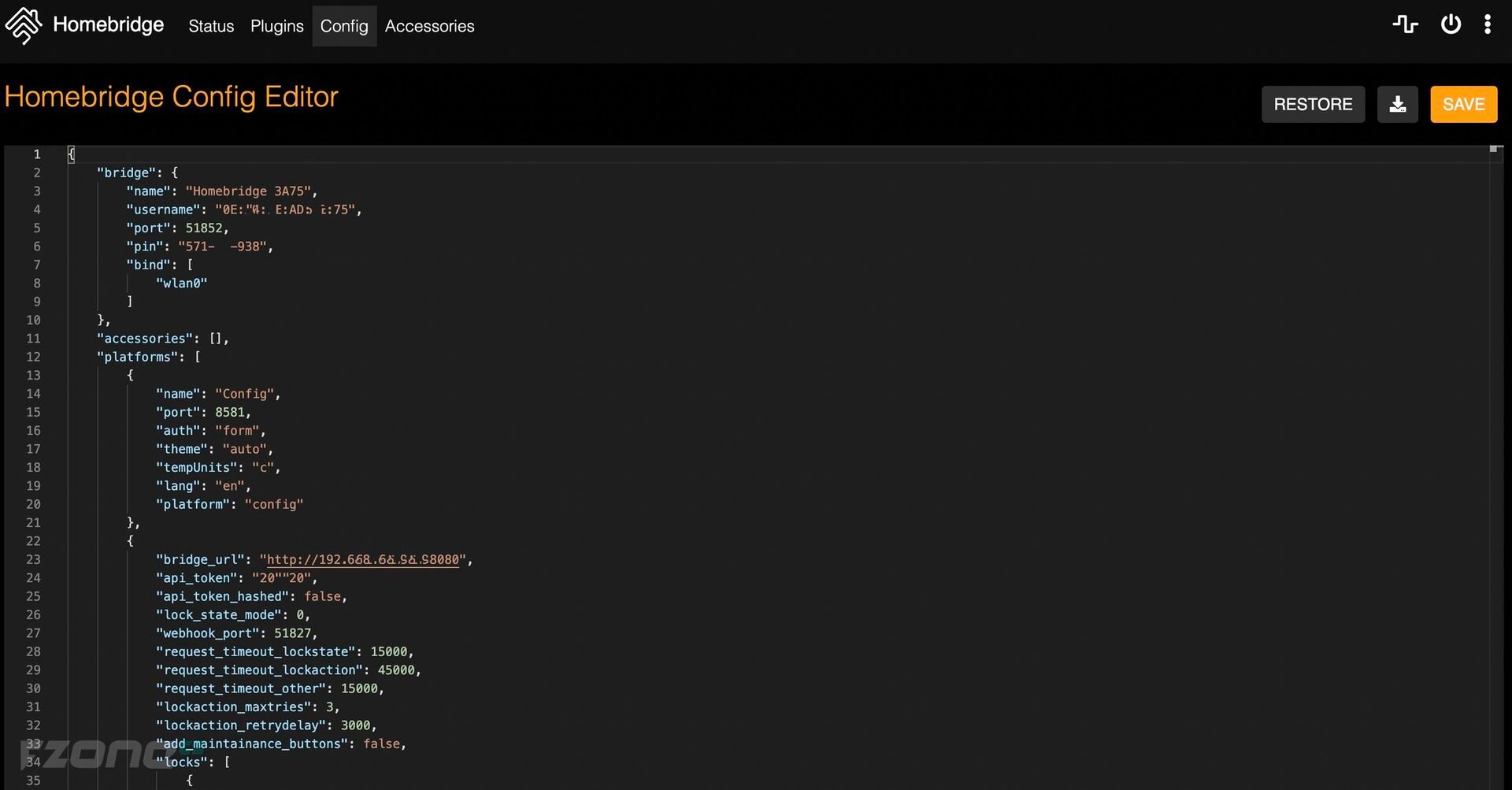Click the "wlan0" value
Viewport: 1512px width, 790px height.
(x=182, y=284)
